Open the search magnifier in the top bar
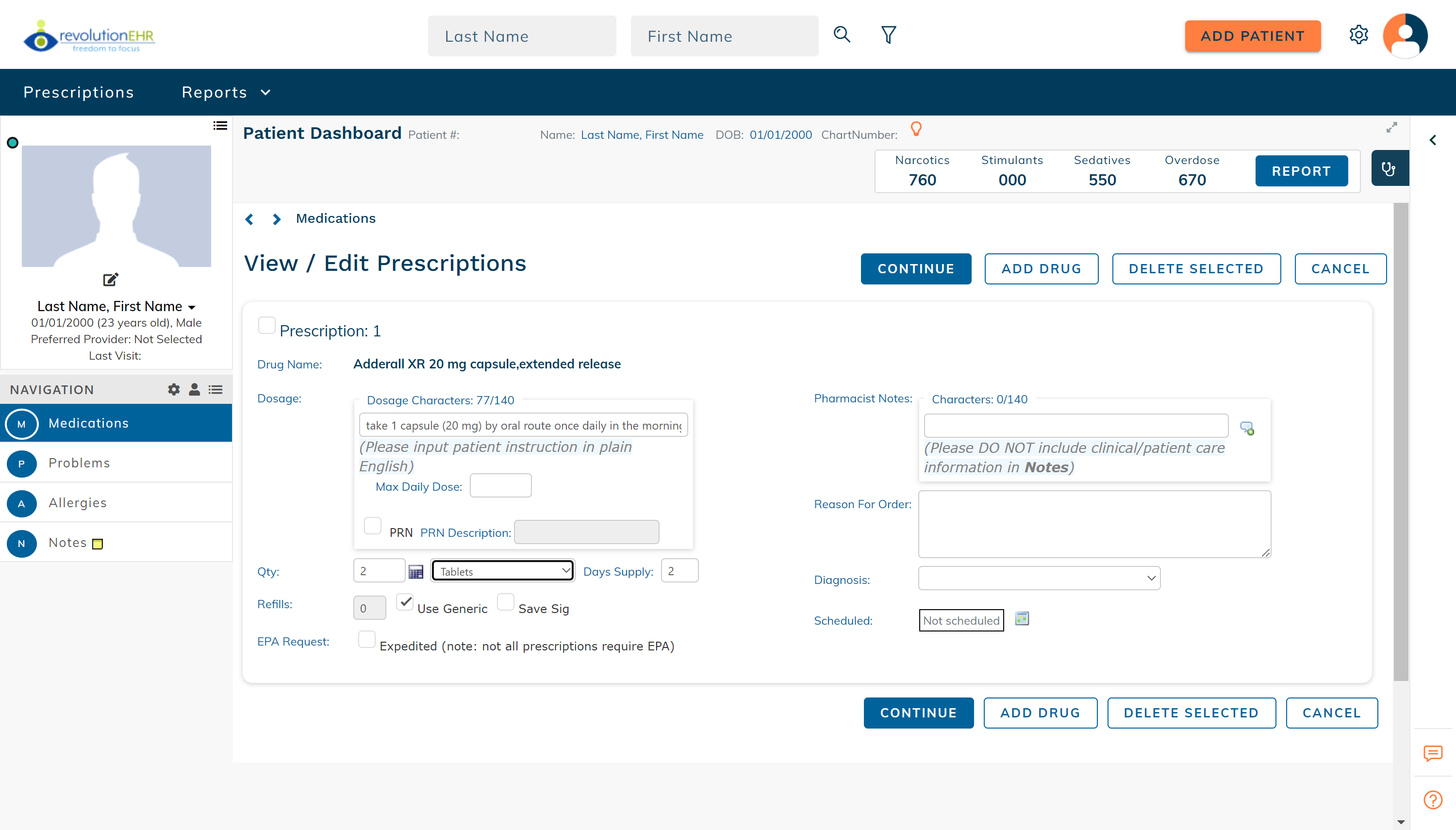 pyautogui.click(x=841, y=35)
